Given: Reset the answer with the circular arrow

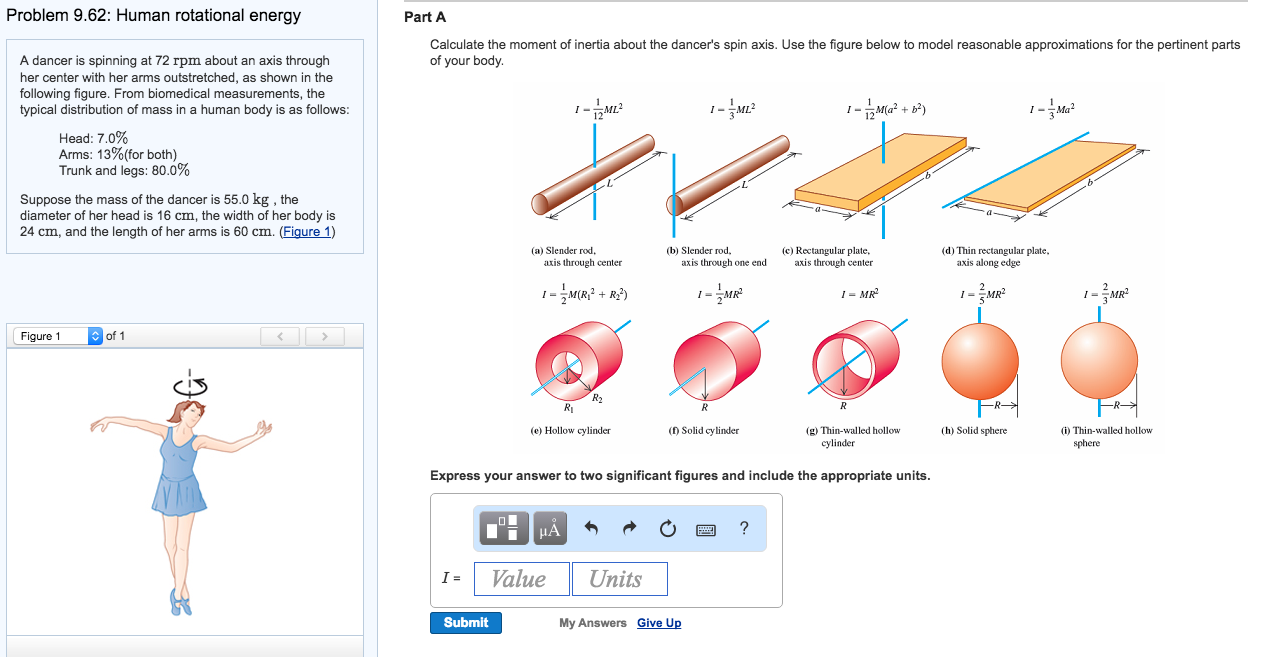Looking at the screenshot, I should (x=667, y=528).
